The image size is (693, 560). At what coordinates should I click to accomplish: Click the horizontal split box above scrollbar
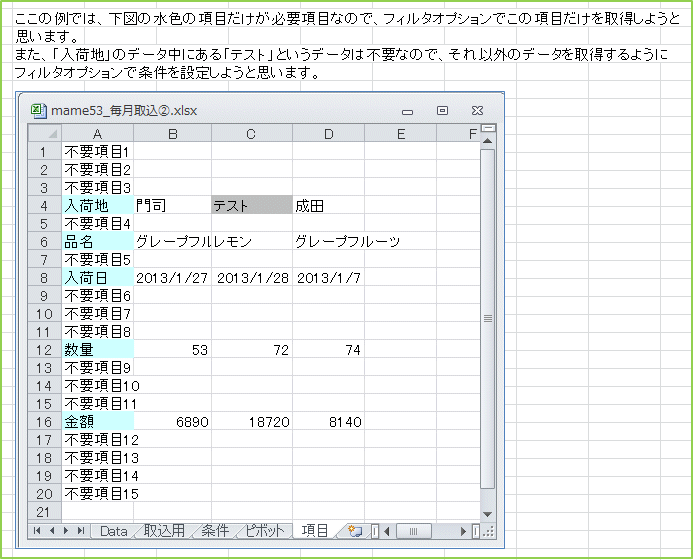point(488,128)
